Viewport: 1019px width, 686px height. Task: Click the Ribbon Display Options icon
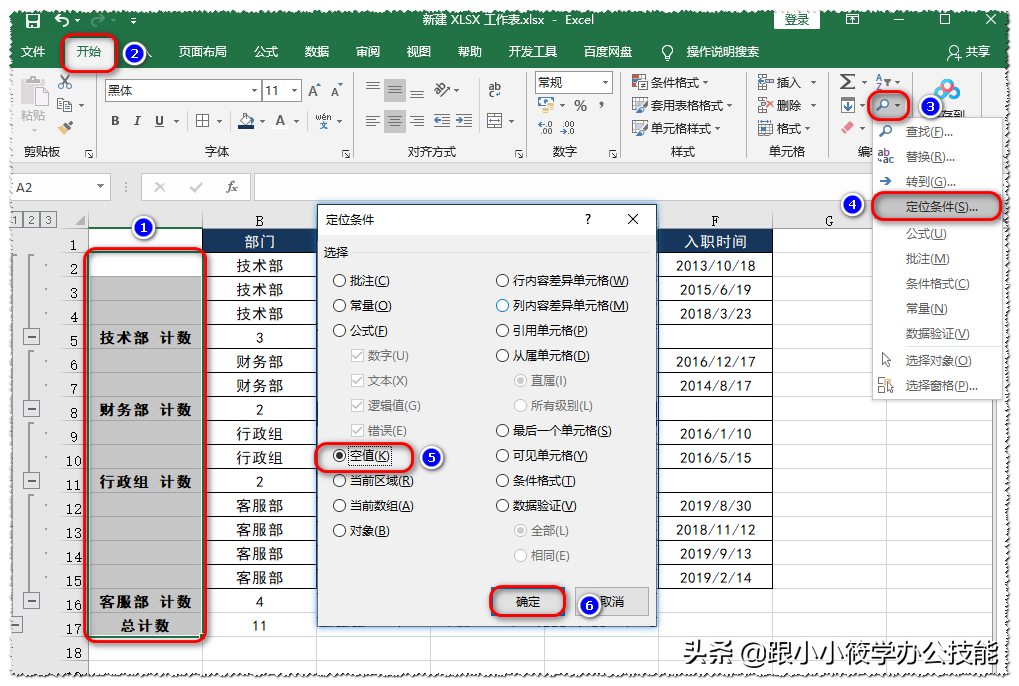pyautogui.click(x=852, y=19)
